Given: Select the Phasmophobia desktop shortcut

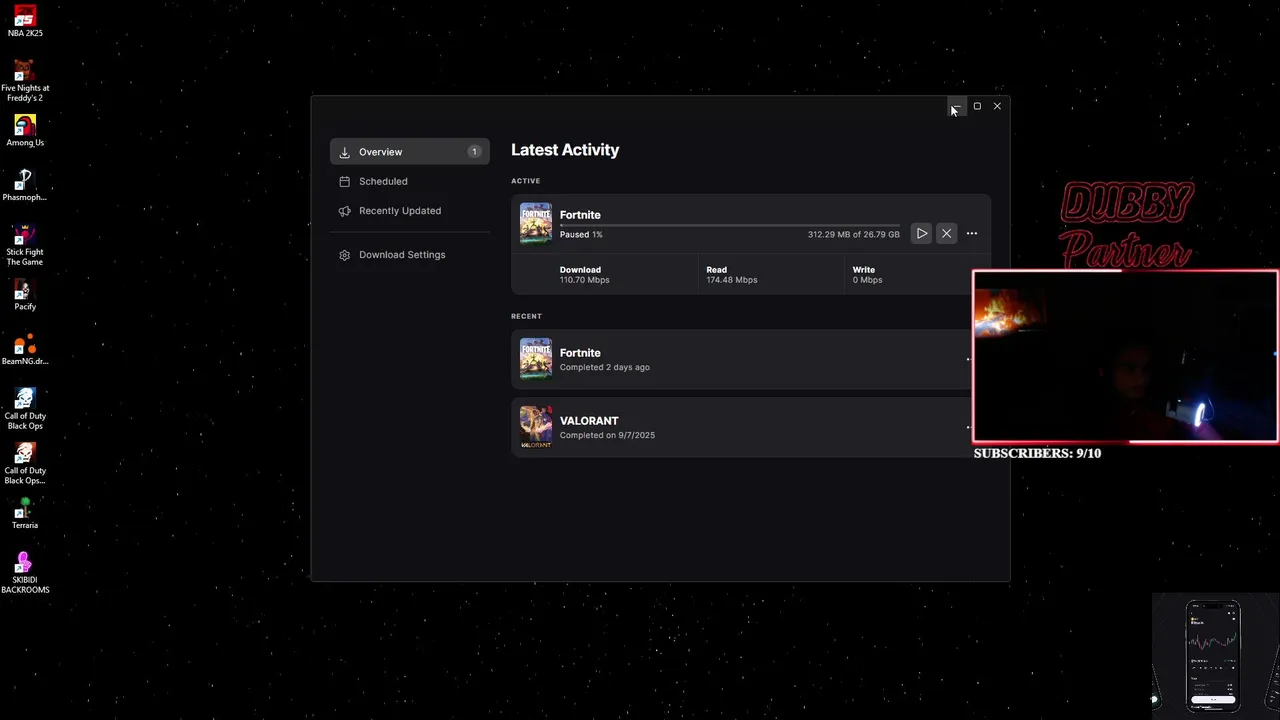Looking at the screenshot, I should (x=25, y=185).
